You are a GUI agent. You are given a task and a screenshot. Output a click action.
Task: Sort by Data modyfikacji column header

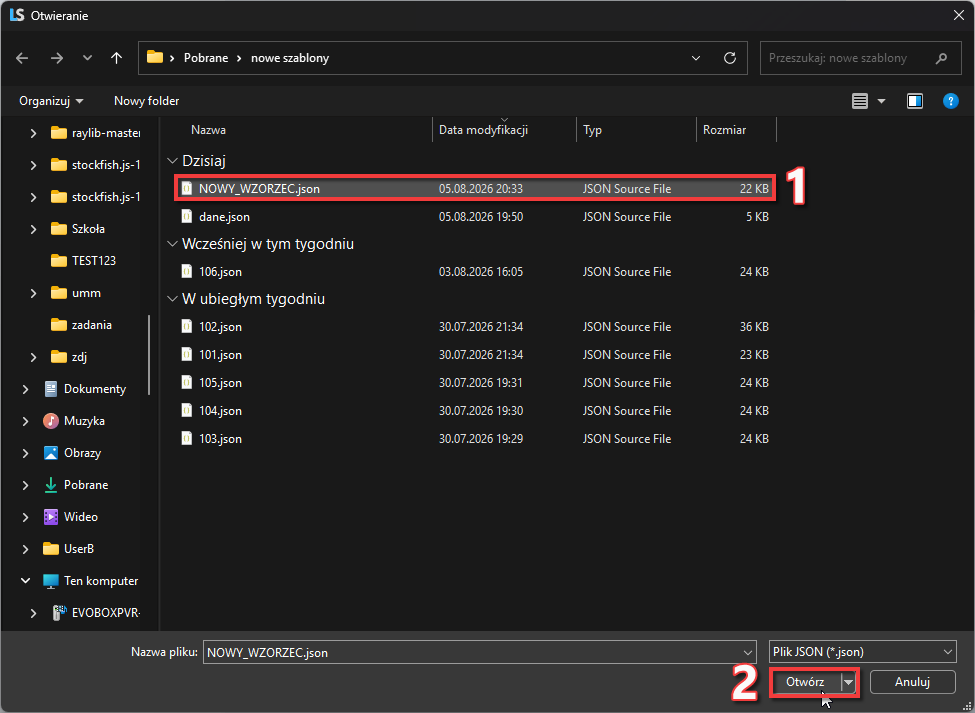tap(484, 130)
